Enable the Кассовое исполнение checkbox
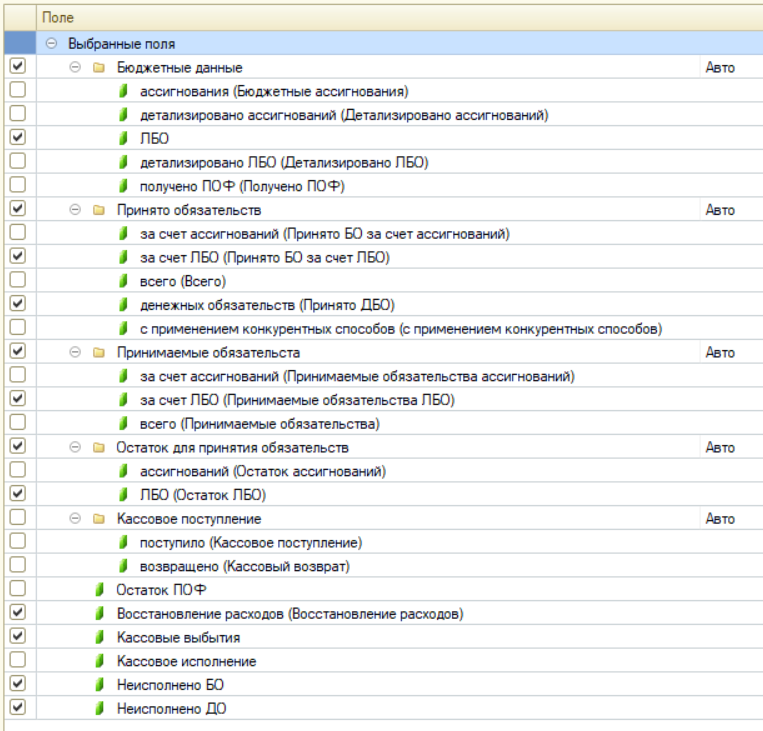Viewport: 763px width, 731px height. pyautogui.click(x=17, y=661)
